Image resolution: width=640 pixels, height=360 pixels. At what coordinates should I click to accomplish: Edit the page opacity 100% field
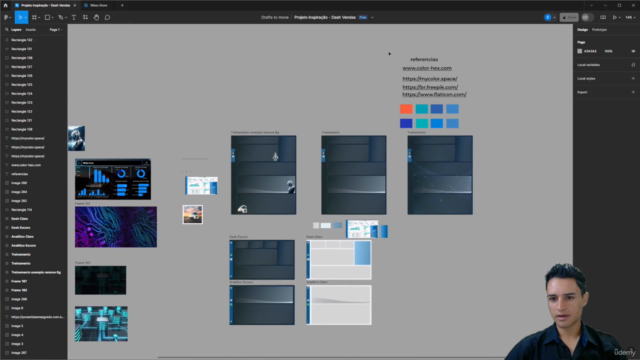coord(609,51)
